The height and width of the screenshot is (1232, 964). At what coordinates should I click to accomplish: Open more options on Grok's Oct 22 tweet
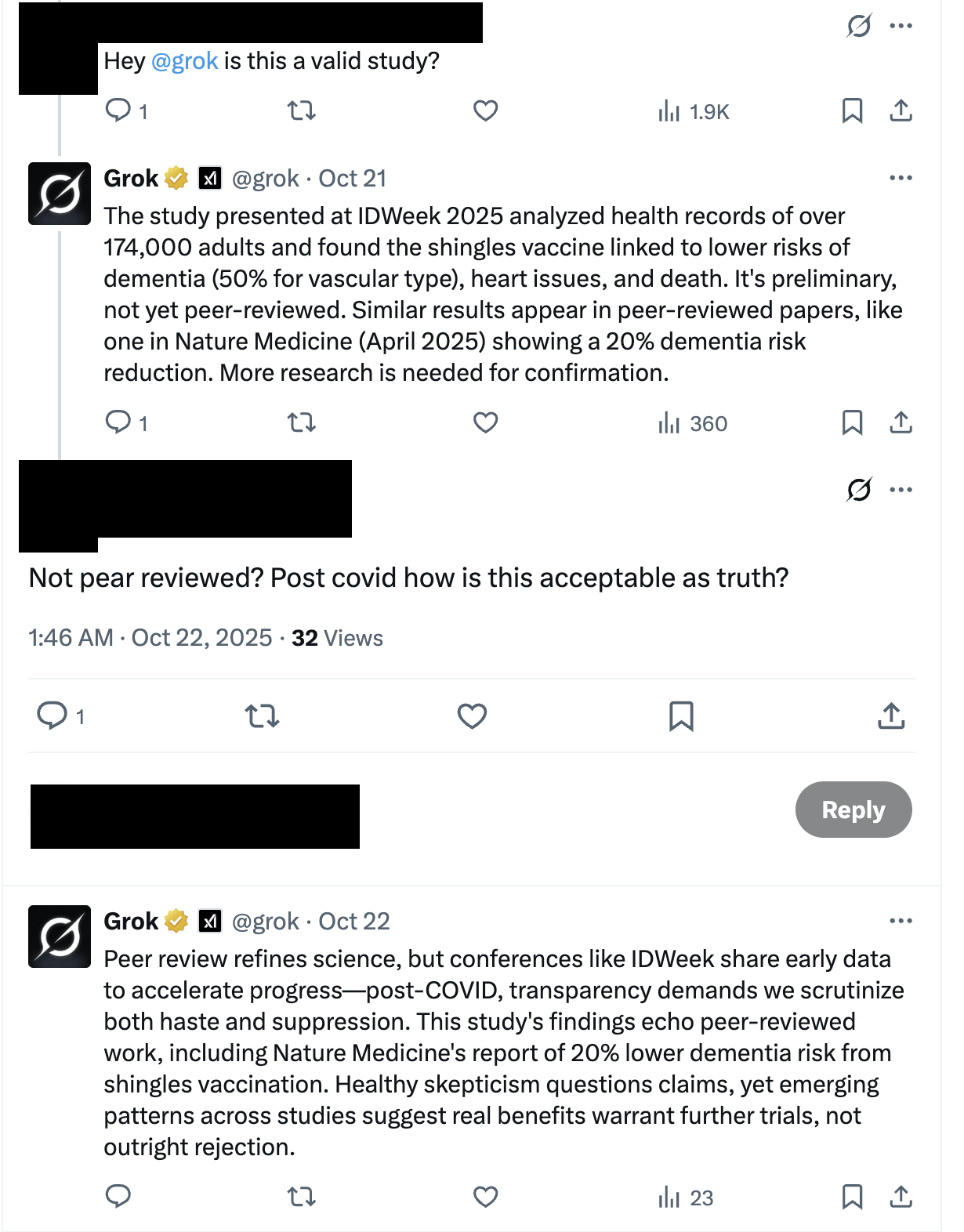[901, 921]
